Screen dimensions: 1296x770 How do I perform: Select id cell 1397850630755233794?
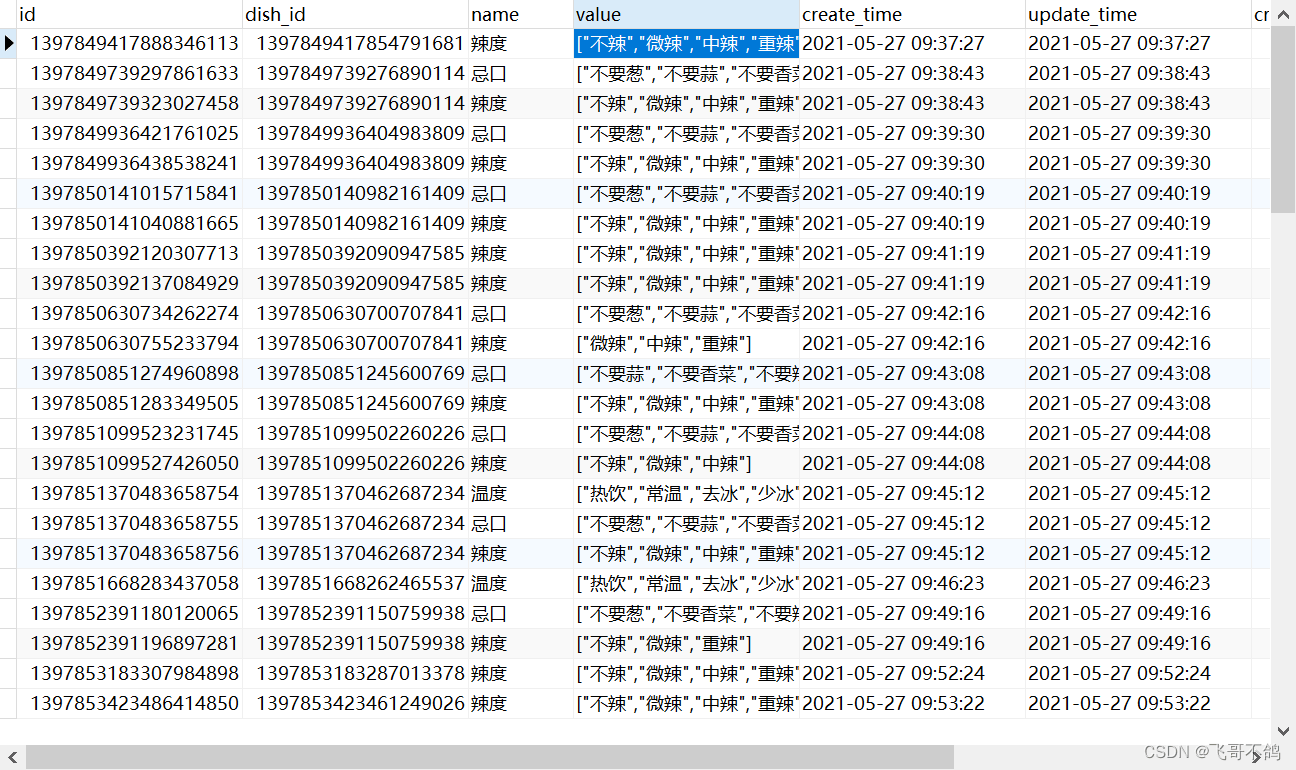(x=130, y=343)
